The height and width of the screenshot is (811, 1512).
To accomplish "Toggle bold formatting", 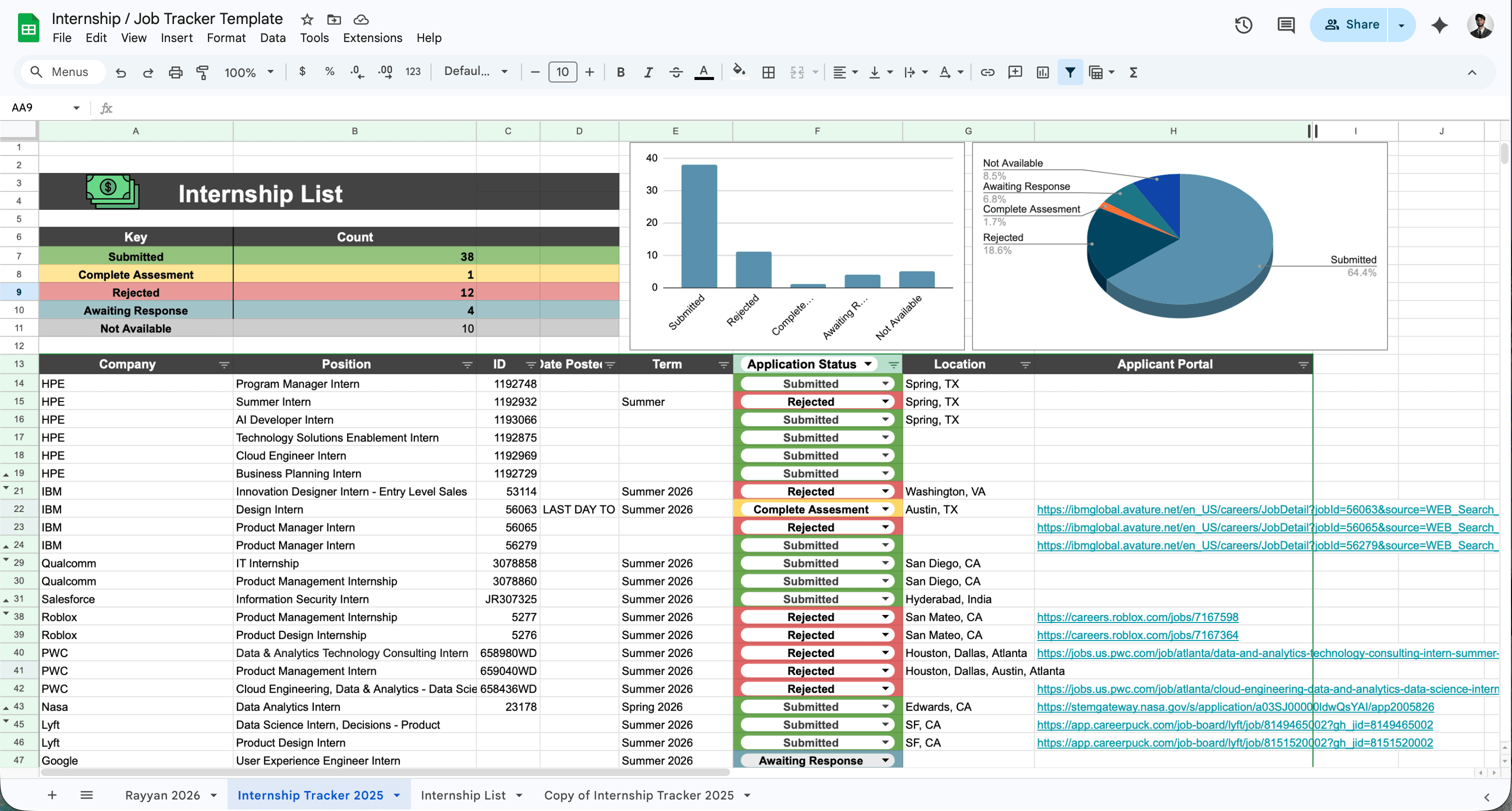I will pos(620,72).
